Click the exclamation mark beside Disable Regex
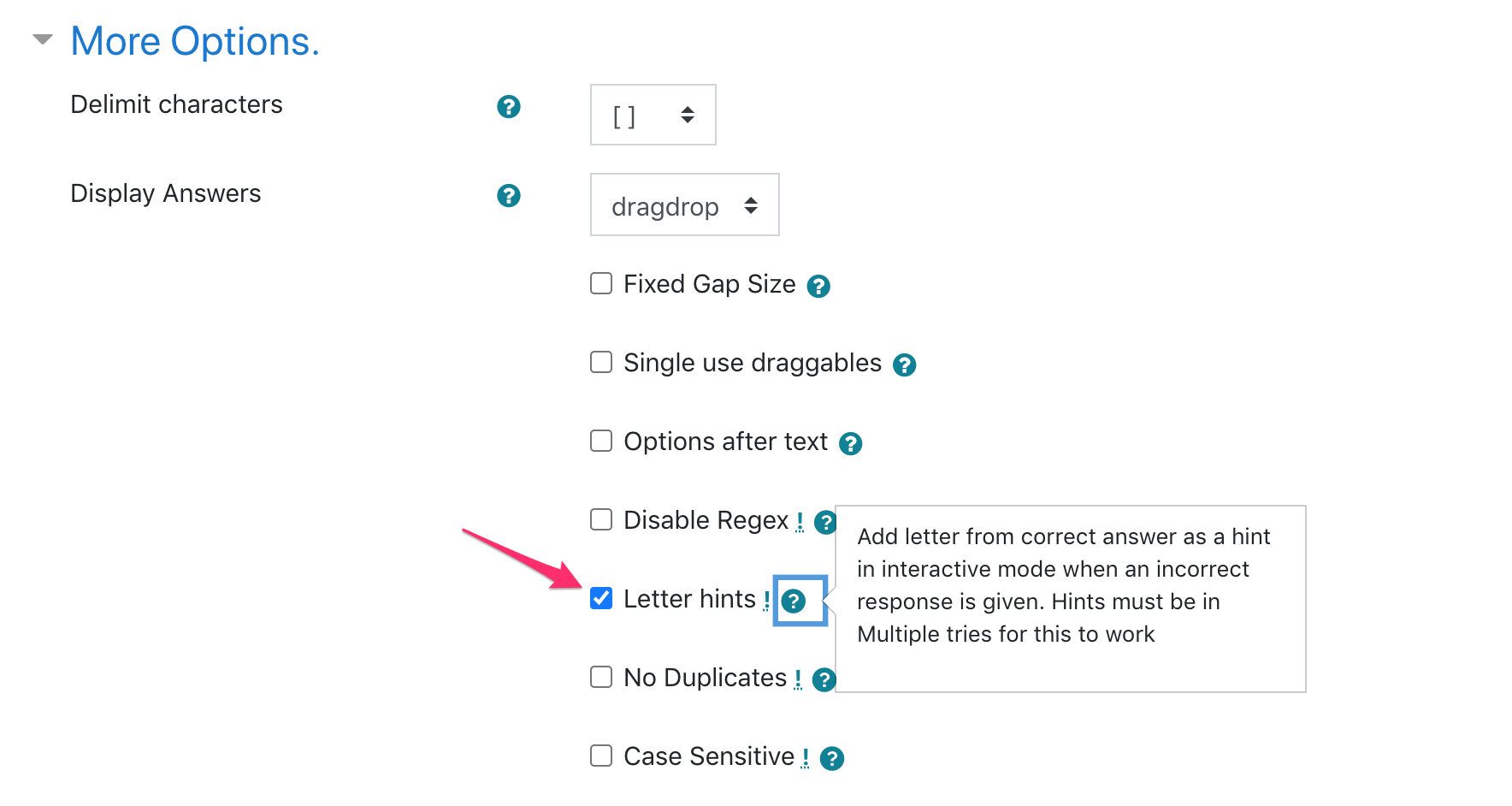The height and width of the screenshot is (806, 1512). coord(800,520)
